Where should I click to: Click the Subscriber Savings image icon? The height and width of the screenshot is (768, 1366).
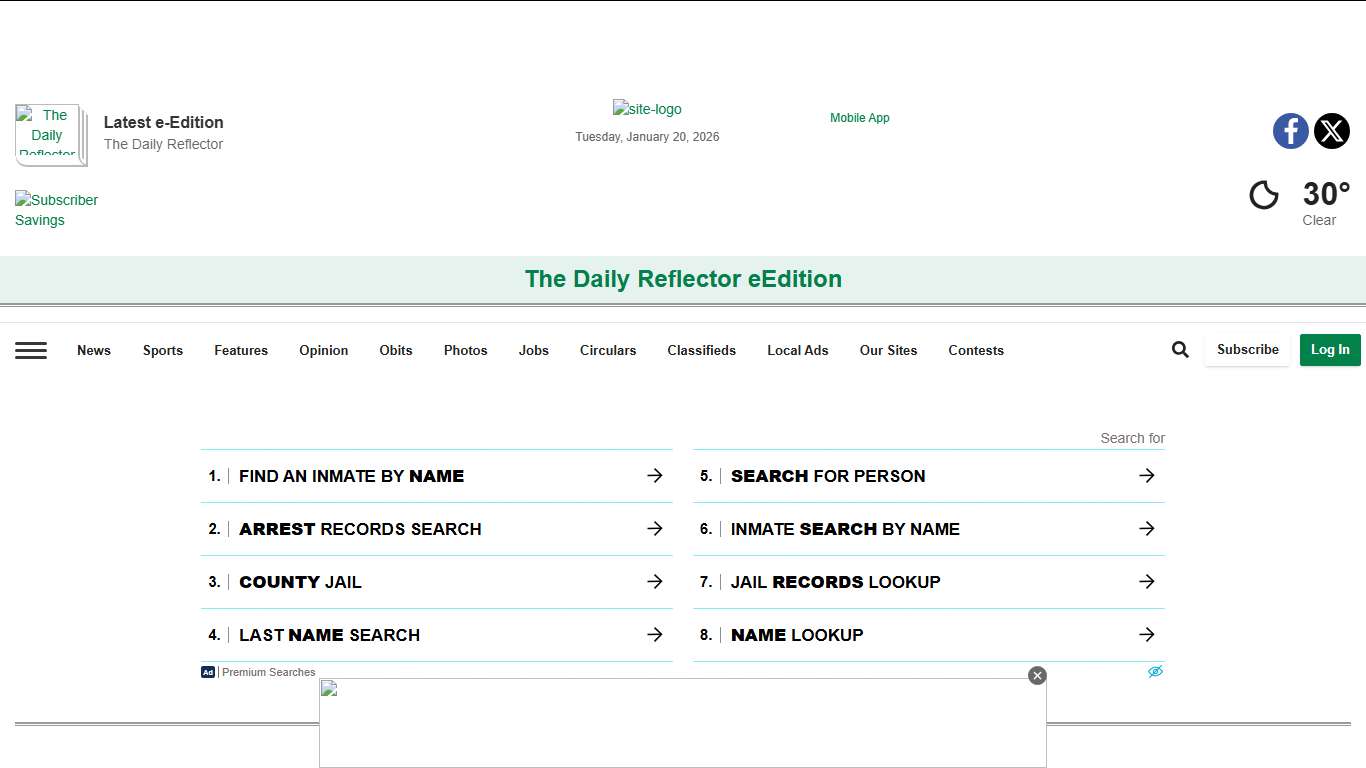click(57, 209)
